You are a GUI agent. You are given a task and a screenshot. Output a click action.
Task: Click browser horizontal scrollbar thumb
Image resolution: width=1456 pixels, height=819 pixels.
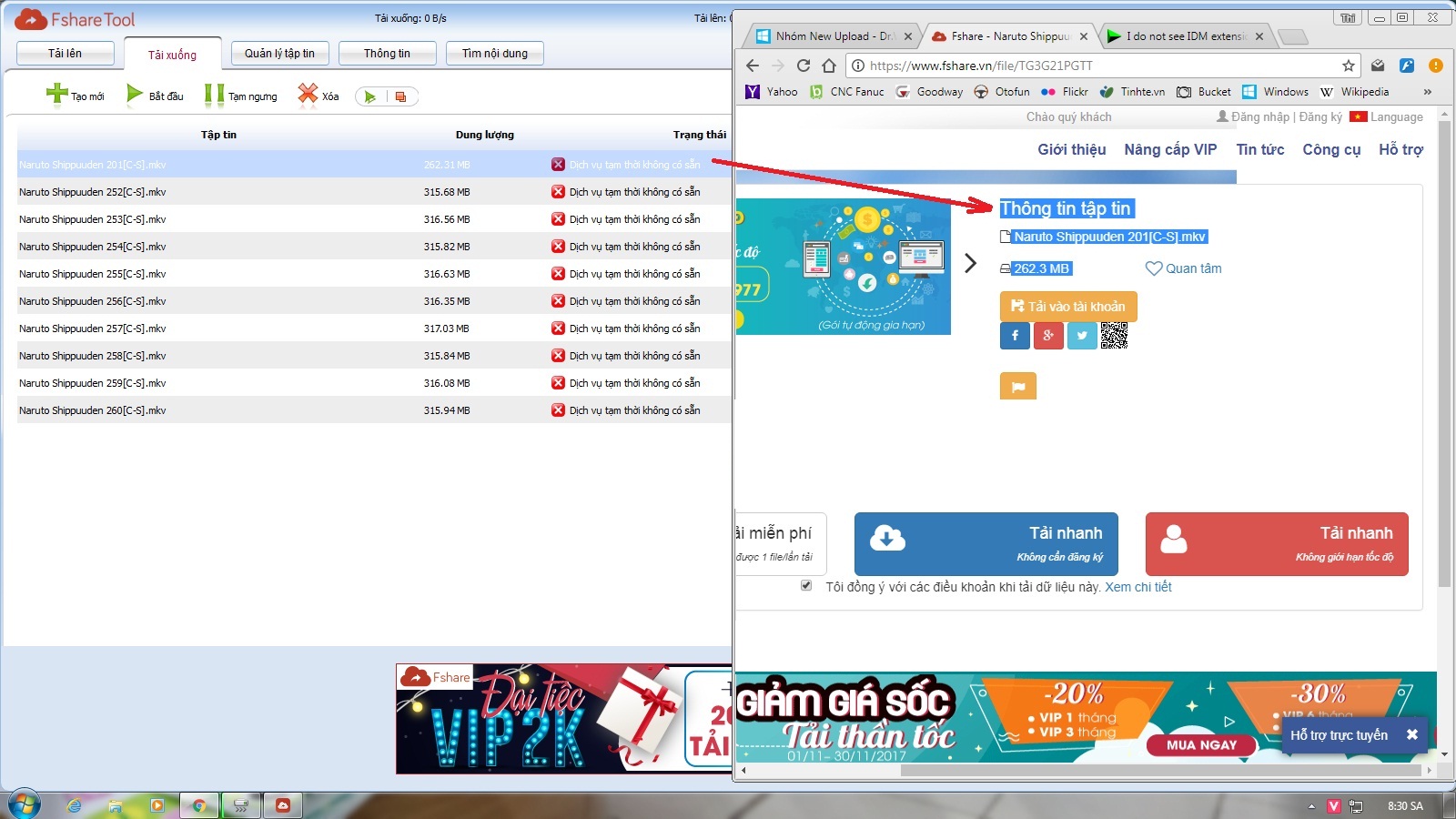click(x=1160, y=770)
